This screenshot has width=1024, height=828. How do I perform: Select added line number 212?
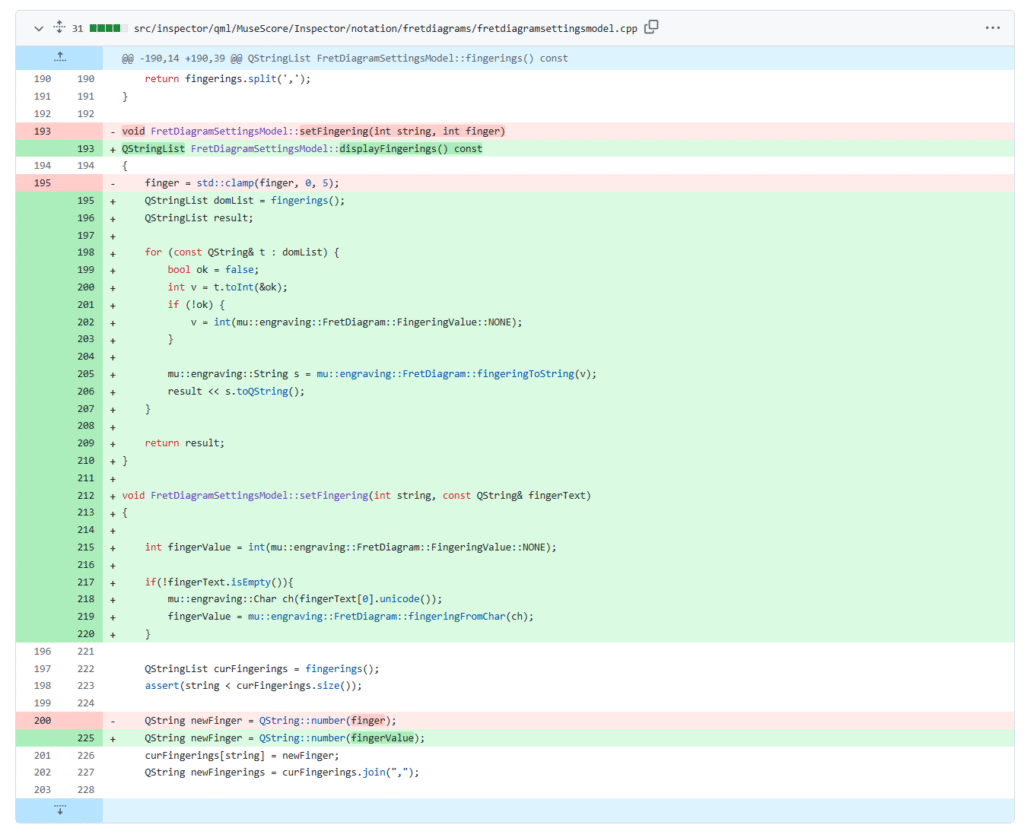tap(85, 495)
